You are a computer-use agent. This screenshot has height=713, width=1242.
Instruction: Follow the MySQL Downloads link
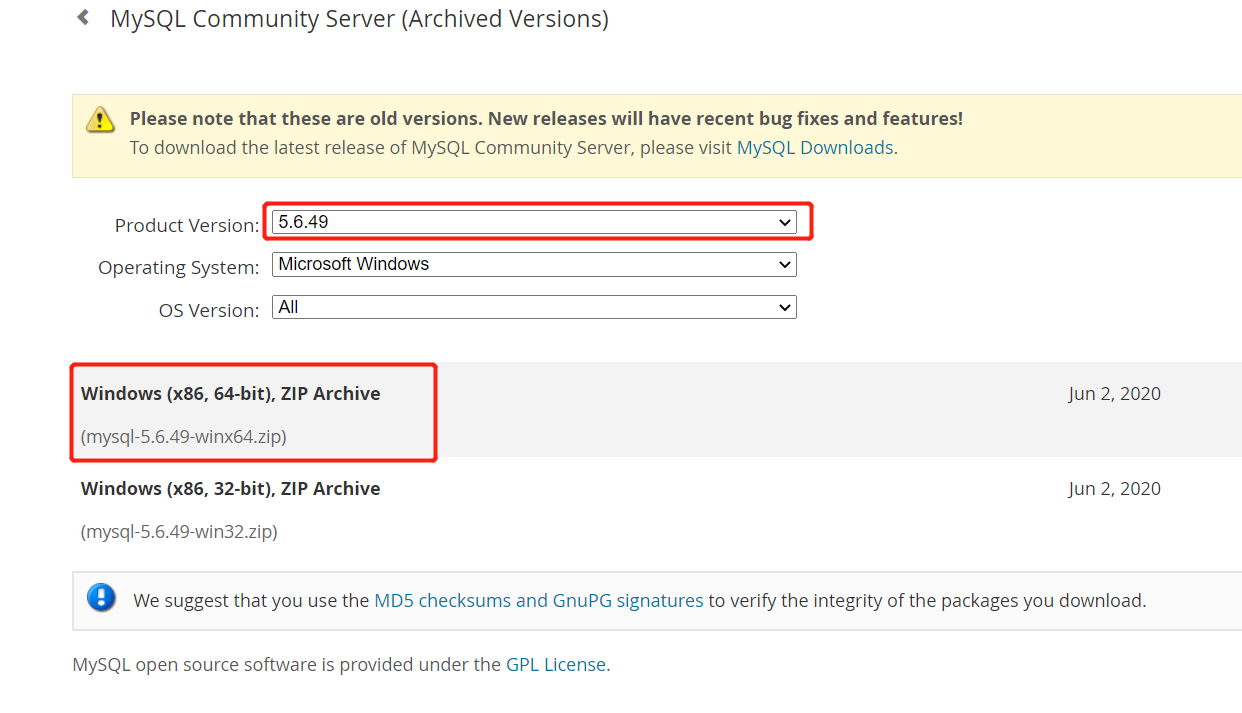click(x=814, y=148)
